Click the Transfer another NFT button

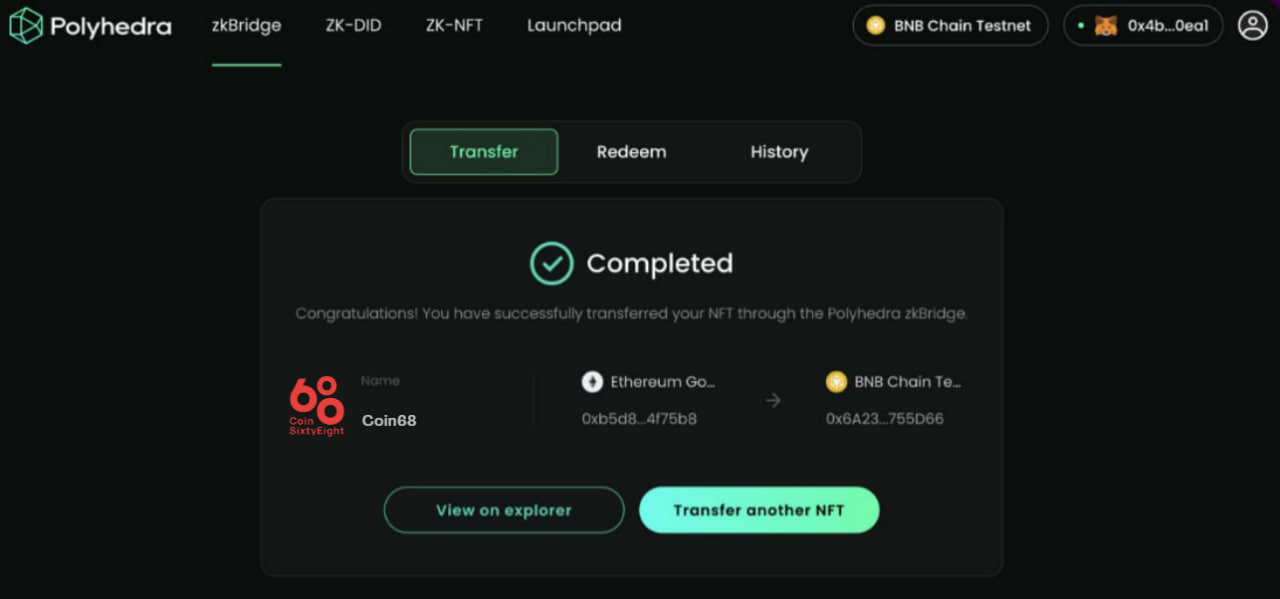coord(759,510)
